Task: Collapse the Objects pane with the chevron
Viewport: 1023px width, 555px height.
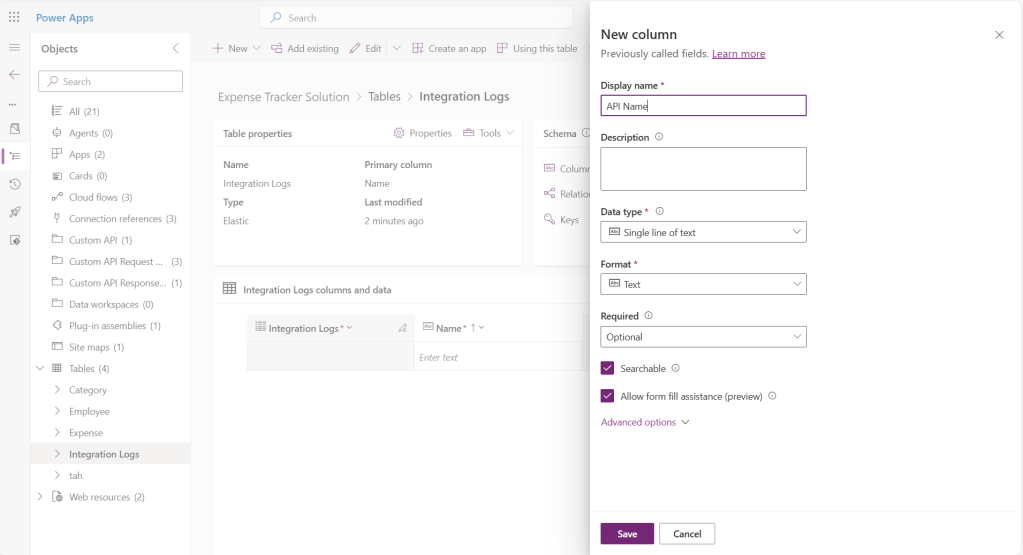Action: 176,48
